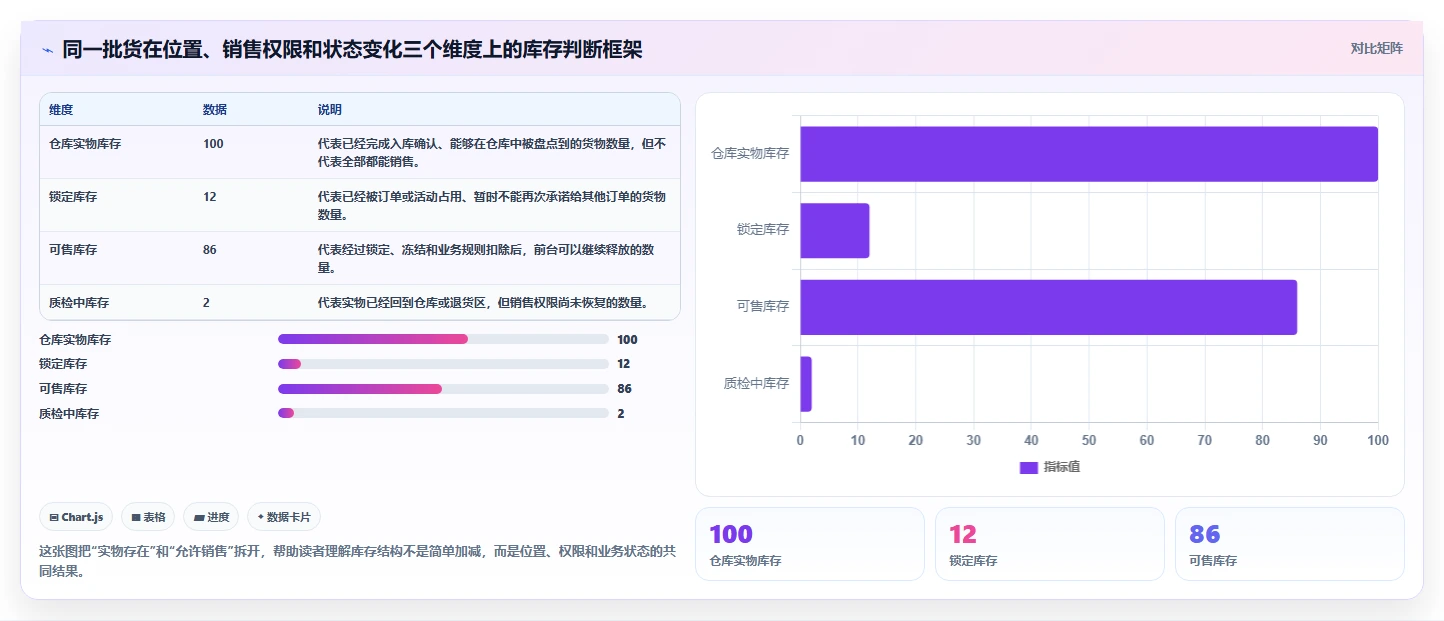Click the 数据 table column header
Image resolution: width=1444 pixels, height=621 pixels.
[215, 109]
